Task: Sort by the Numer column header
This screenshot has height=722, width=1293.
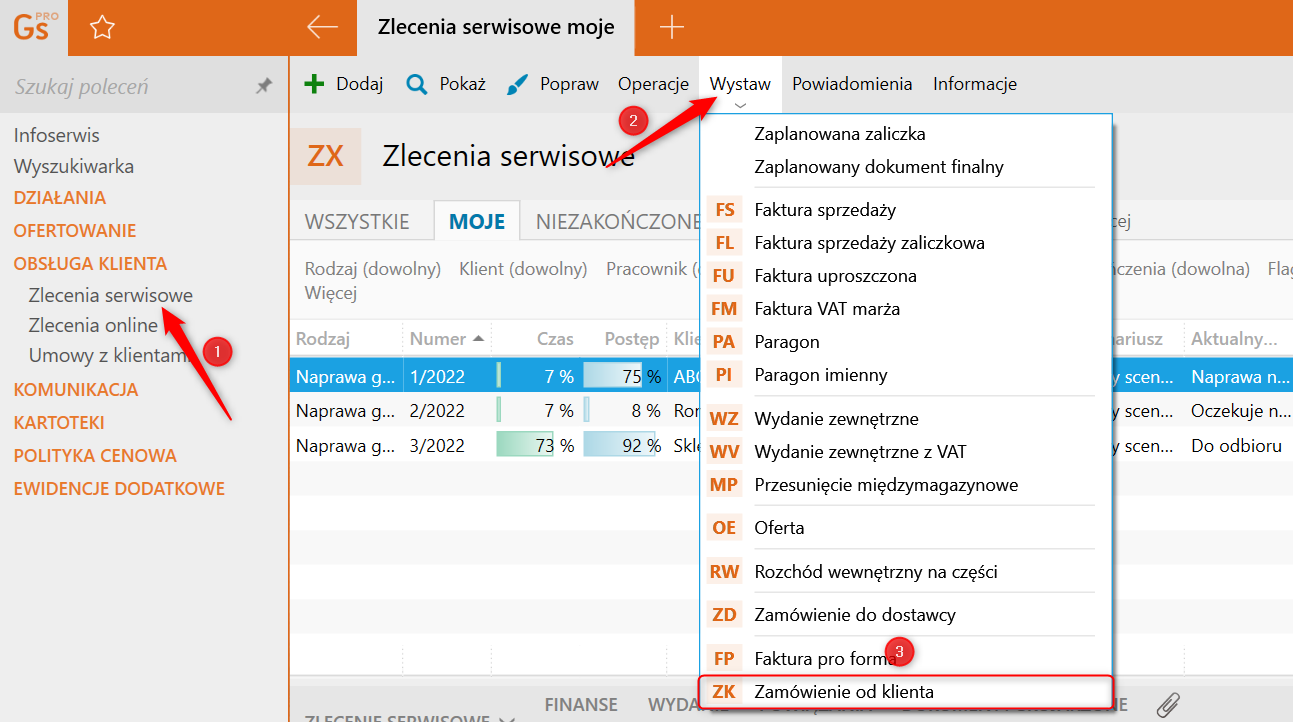Action: click(x=447, y=339)
